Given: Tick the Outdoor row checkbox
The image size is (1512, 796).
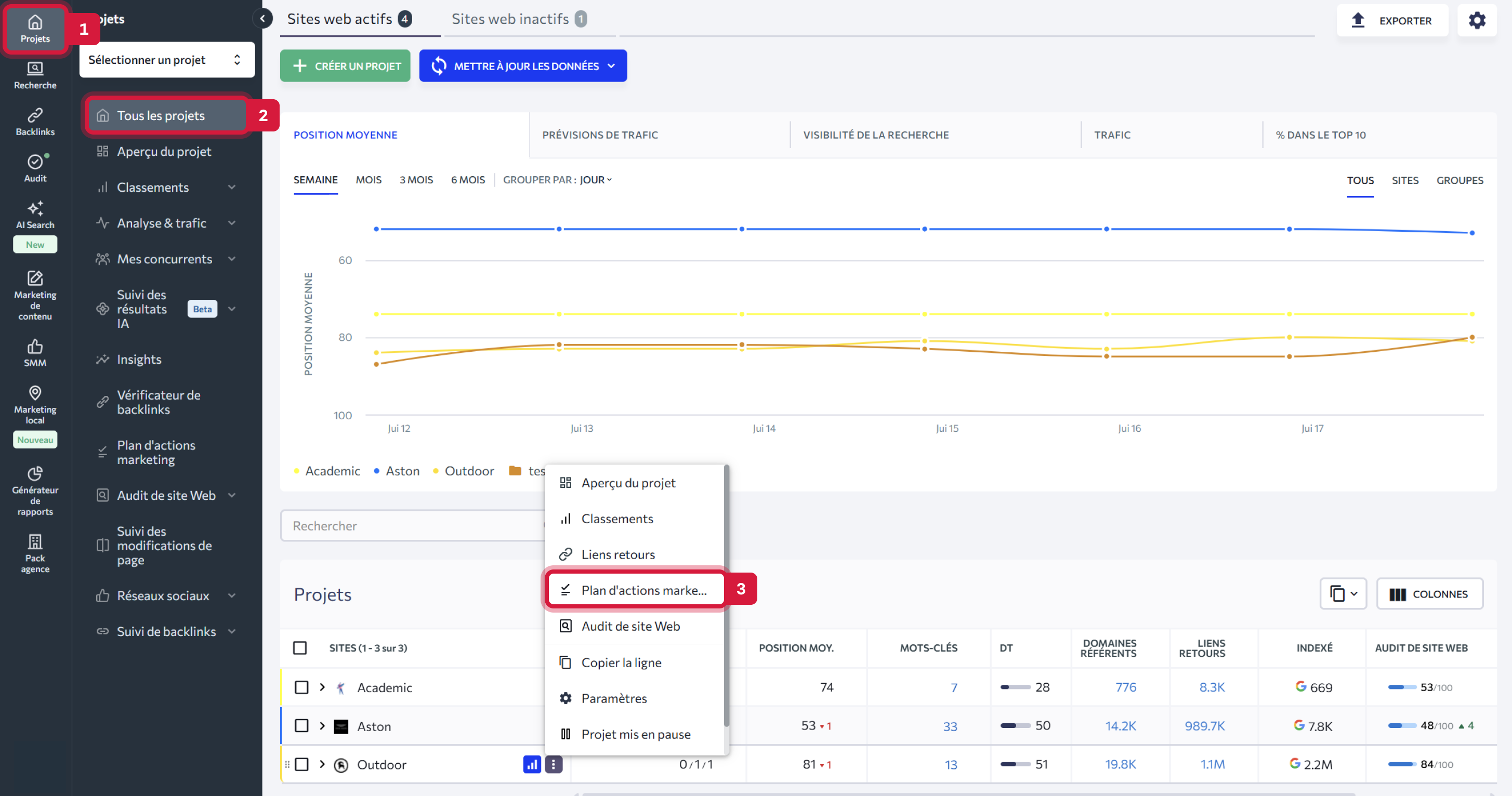Looking at the screenshot, I should [301, 764].
